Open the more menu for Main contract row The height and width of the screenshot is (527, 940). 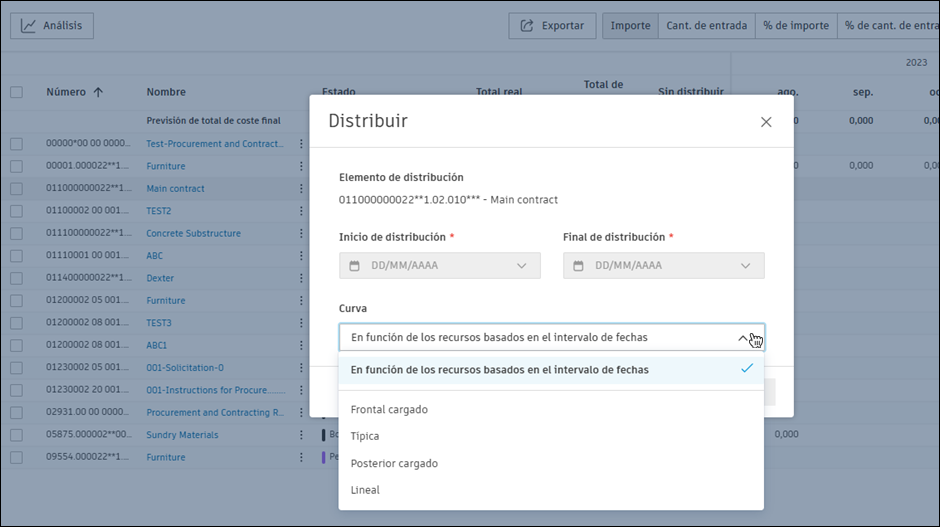301,188
